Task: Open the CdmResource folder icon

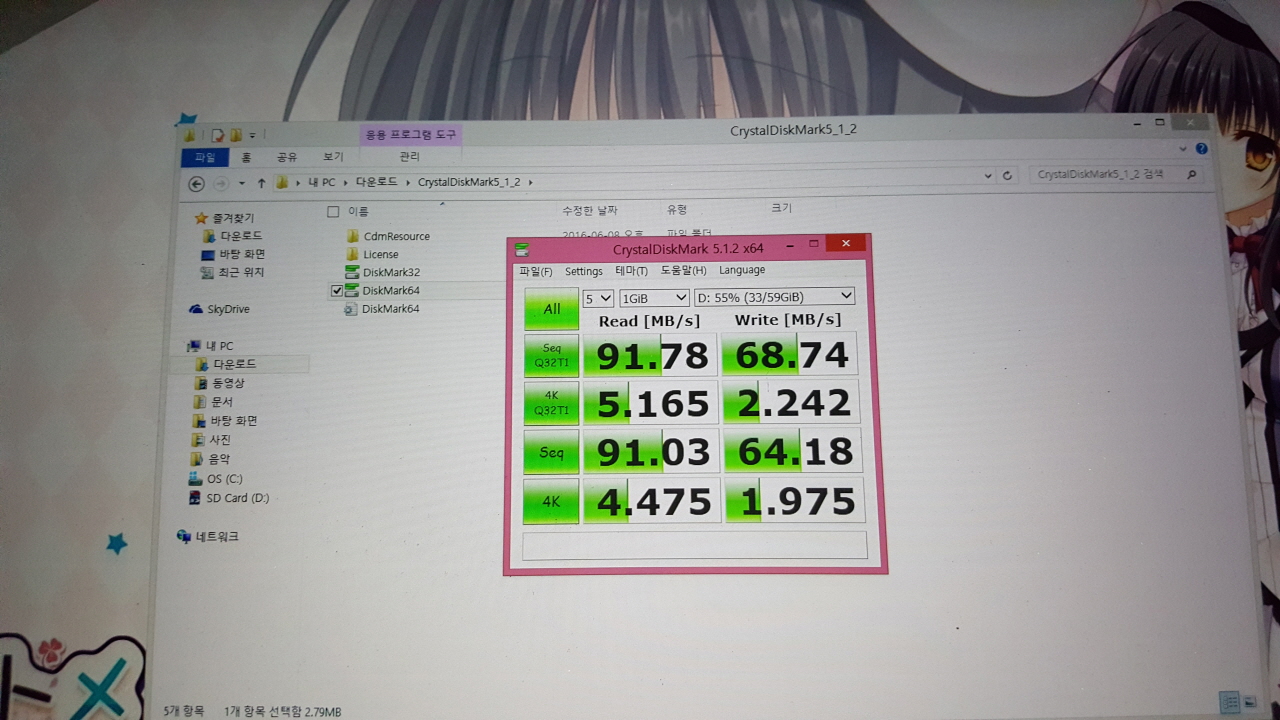Action: point(352,237)
